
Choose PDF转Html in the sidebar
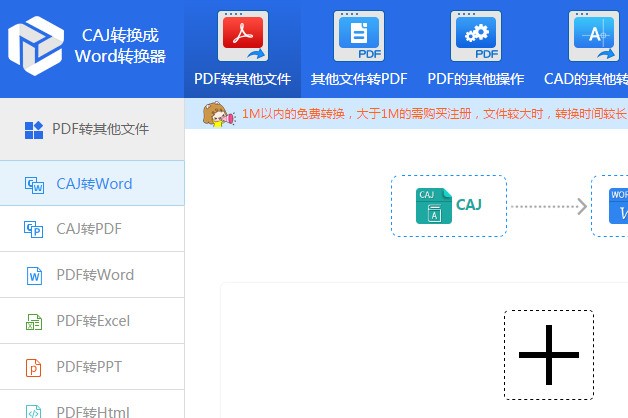[92, 404]
